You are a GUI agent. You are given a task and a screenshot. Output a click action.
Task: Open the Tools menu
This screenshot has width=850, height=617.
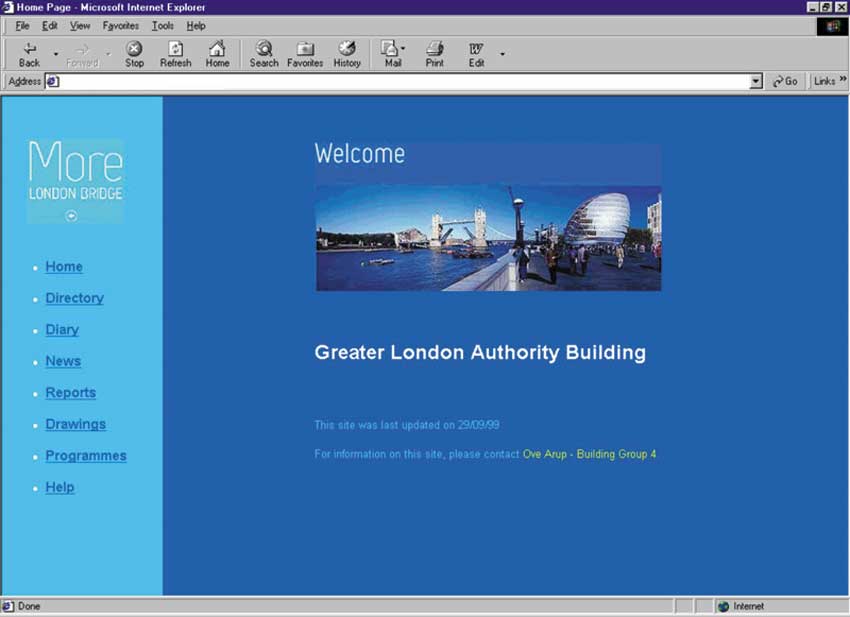162,26
